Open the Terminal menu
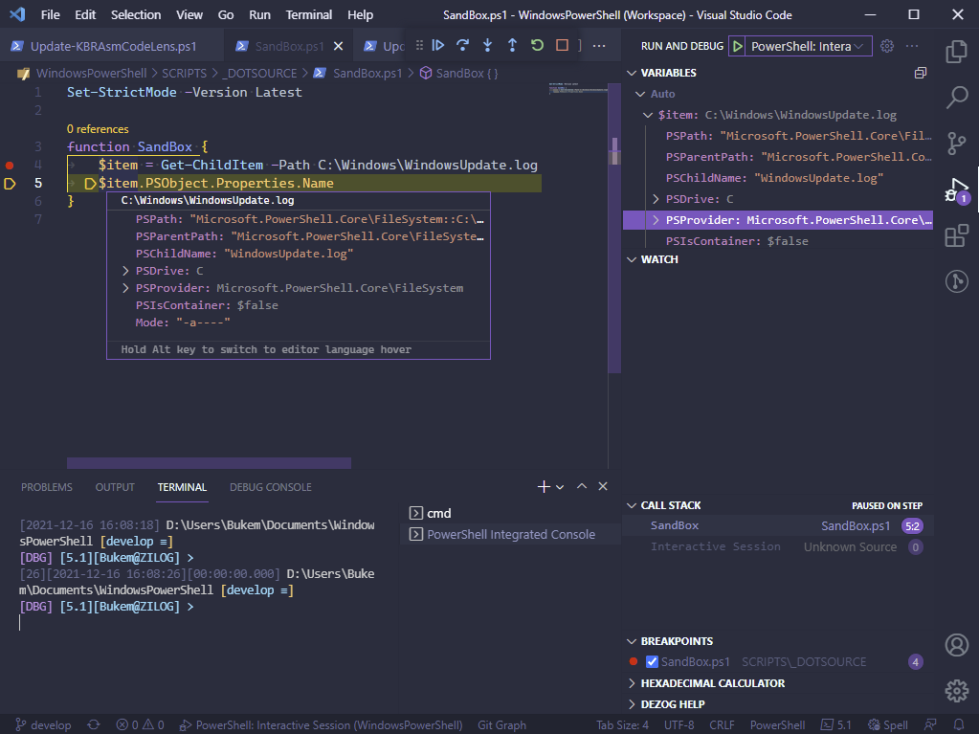Screen dimensions: 979x734 pyautogui.click(x=308, y=15)
